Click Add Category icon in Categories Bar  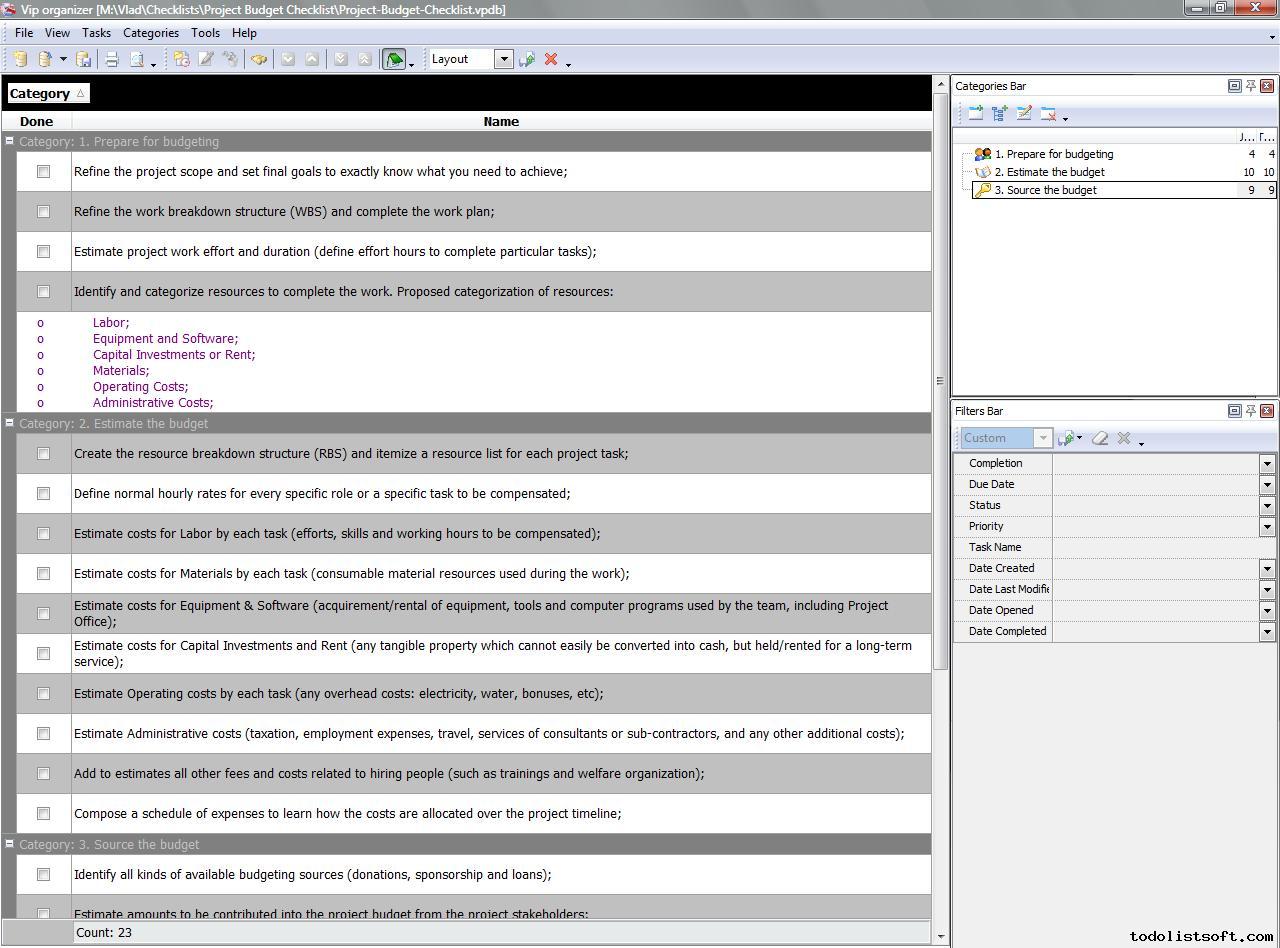pos(976,114)
